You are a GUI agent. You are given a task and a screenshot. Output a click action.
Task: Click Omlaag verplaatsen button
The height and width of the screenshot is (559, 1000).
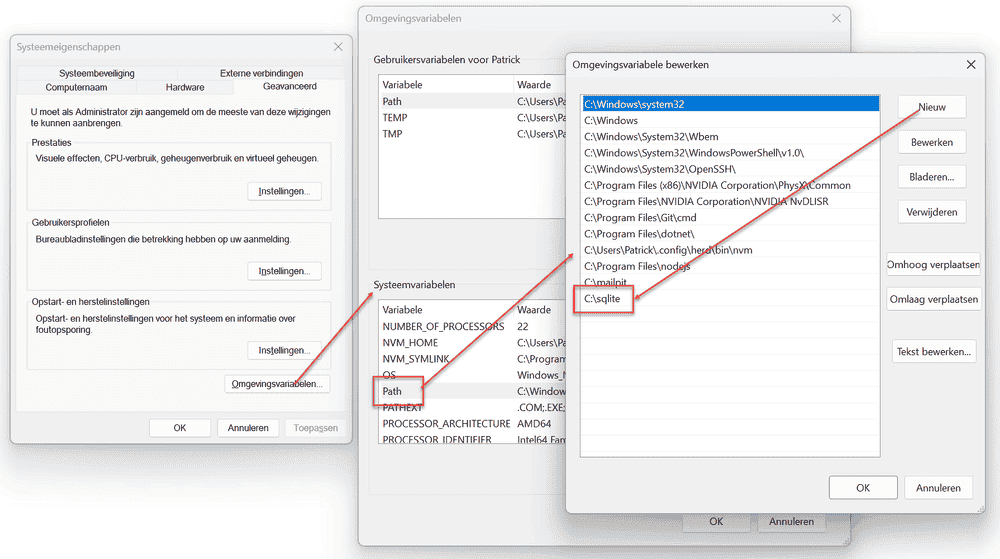[x=932, y=300]
